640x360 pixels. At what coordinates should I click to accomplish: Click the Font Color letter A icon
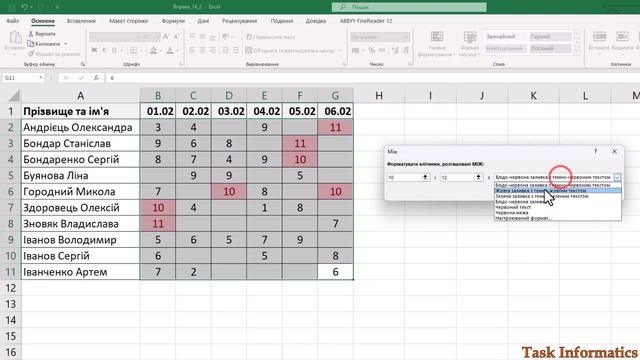point(169,50)
